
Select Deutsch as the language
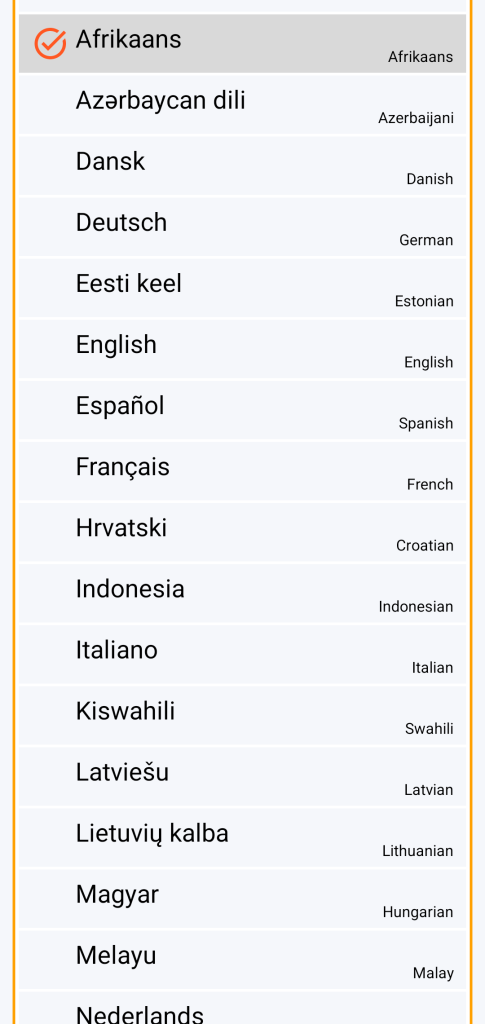click(x=242, y=227)
